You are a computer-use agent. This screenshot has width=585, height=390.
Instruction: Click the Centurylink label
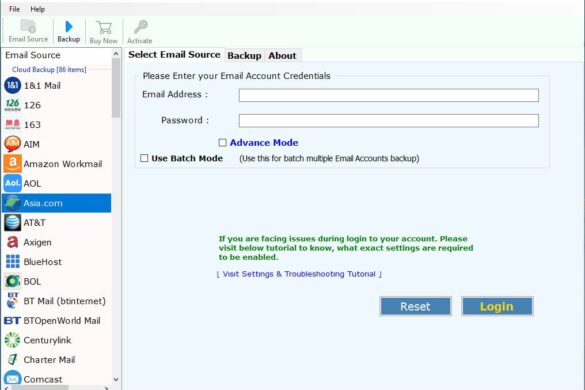click(x=47, y=340)
